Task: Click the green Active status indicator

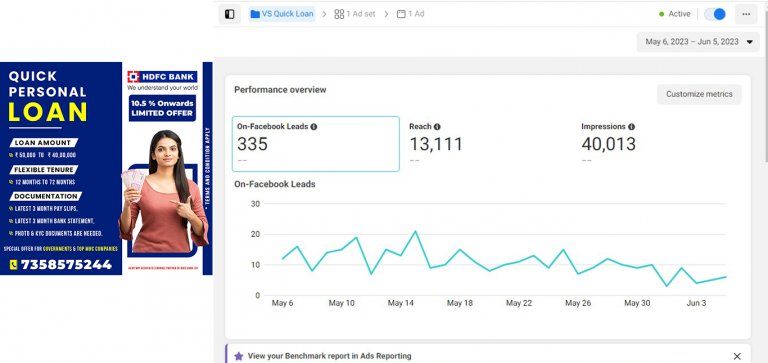Action: coord(662,14)
